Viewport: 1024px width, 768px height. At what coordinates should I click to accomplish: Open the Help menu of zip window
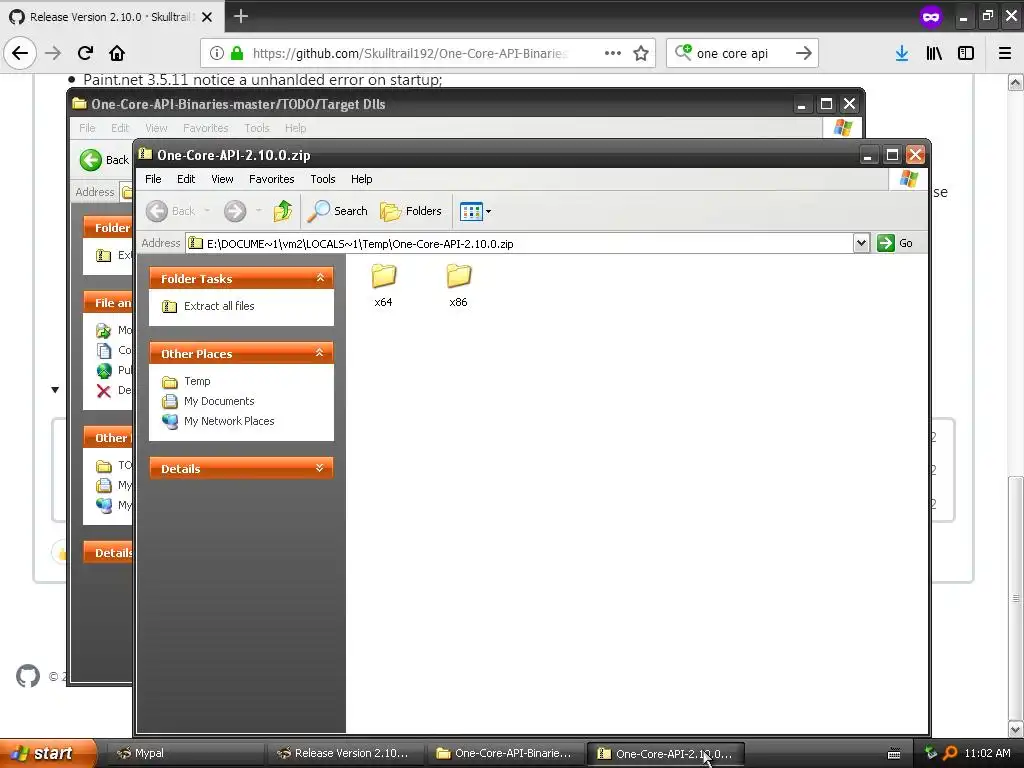(361, 179)
